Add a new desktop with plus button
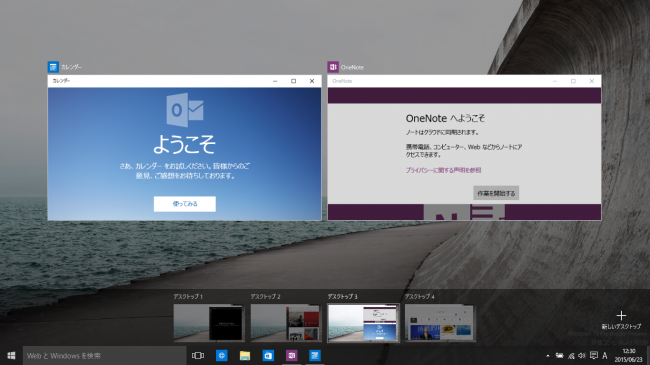Viewport: 650px width, 365px height. click(621, 319)
